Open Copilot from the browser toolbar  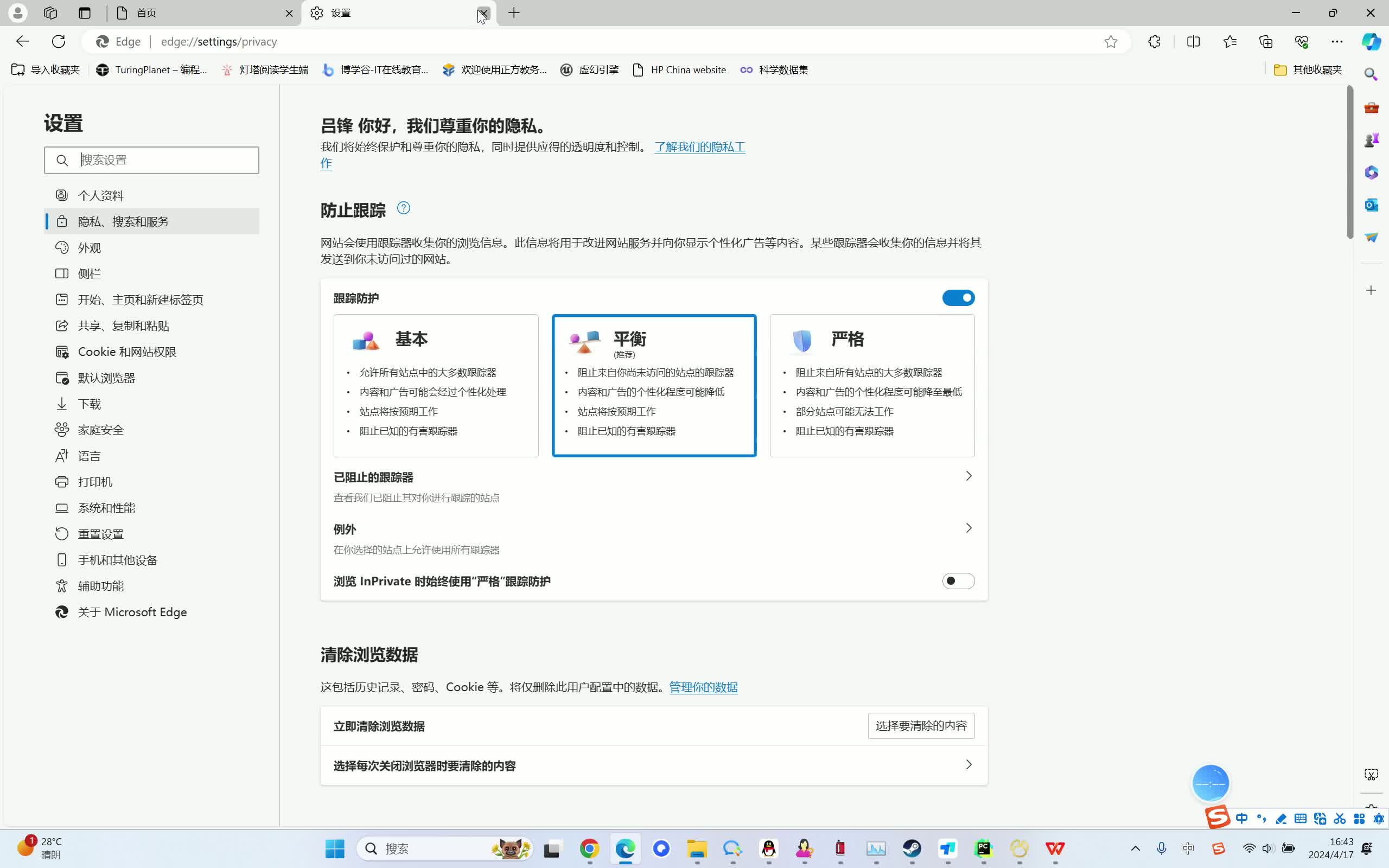1371,41
